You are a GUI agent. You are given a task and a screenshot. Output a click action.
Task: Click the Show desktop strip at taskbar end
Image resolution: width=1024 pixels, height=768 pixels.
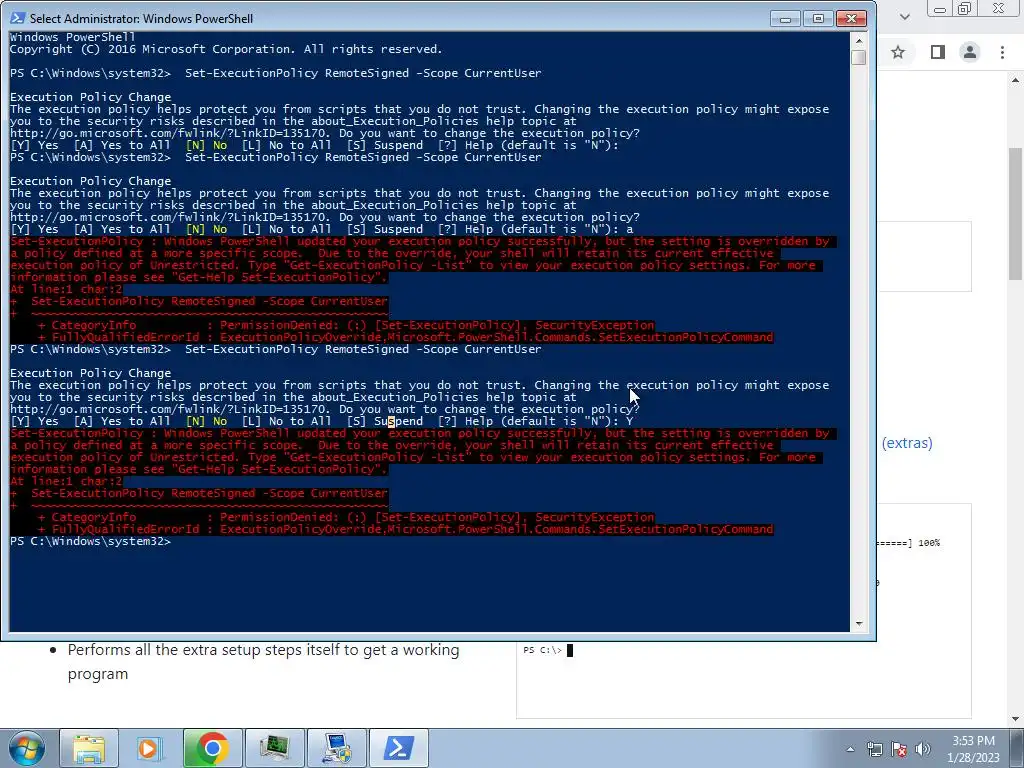click(x=1017, y=748)
